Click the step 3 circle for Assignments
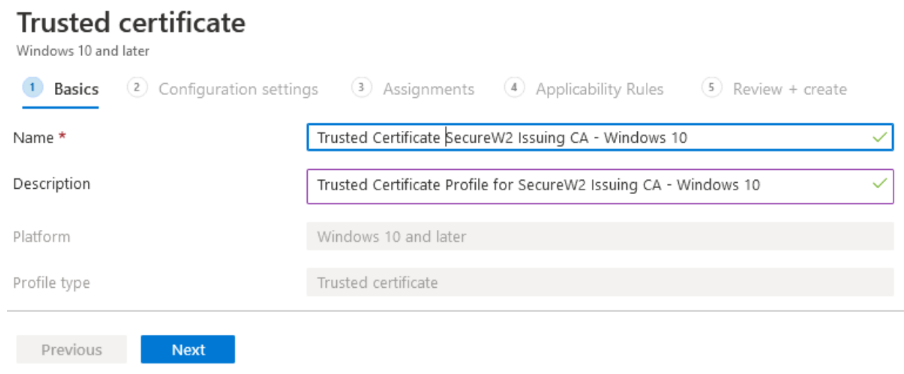Screen dimensions: 904x374 pos(361,88)
